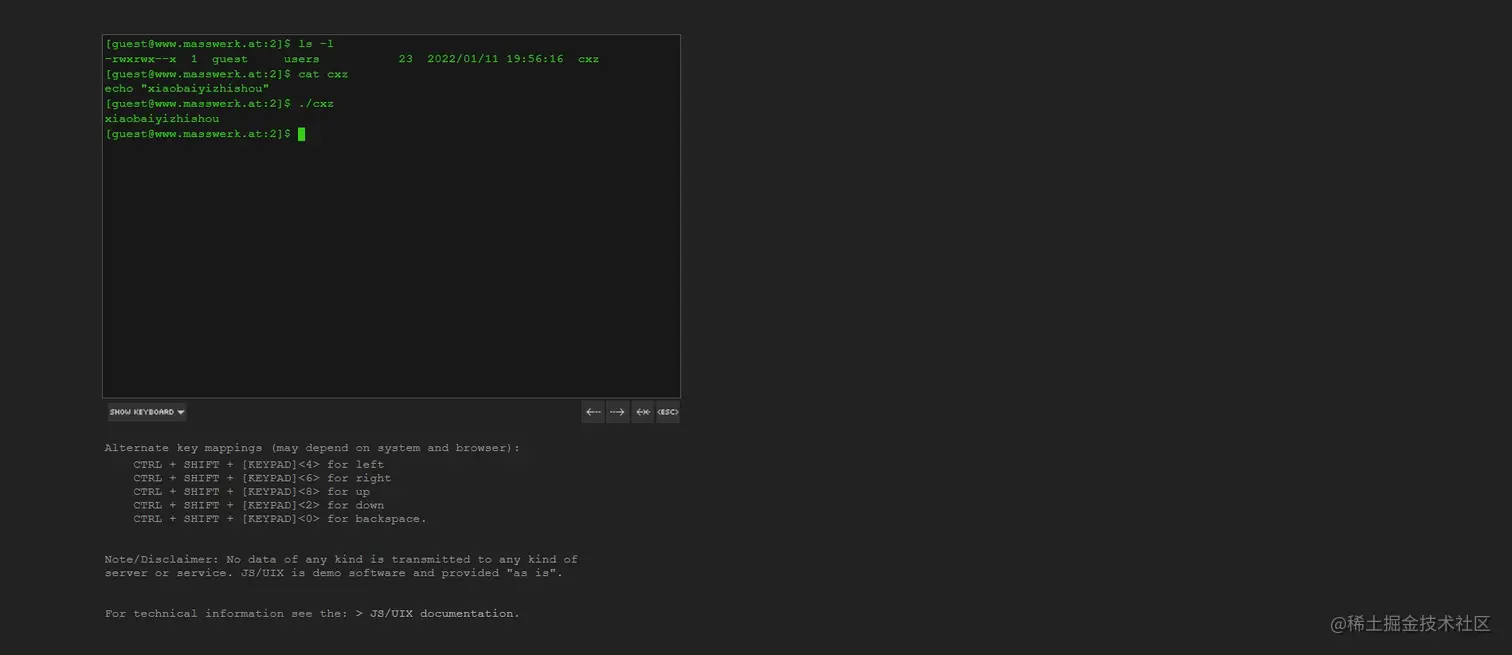Click the 'ls -l' command text

[x=316, y=44]
